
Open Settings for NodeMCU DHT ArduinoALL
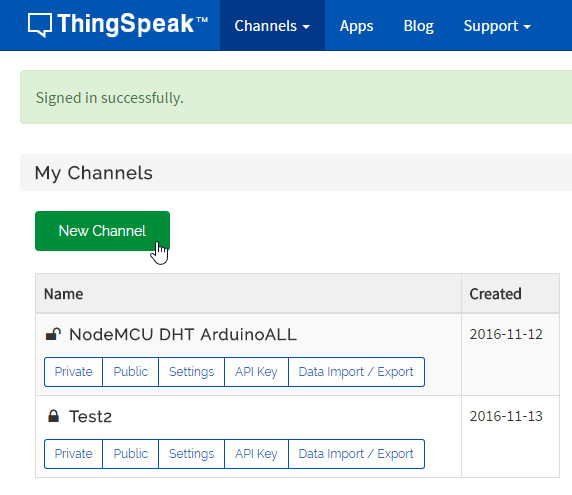(x=192, y=372)
